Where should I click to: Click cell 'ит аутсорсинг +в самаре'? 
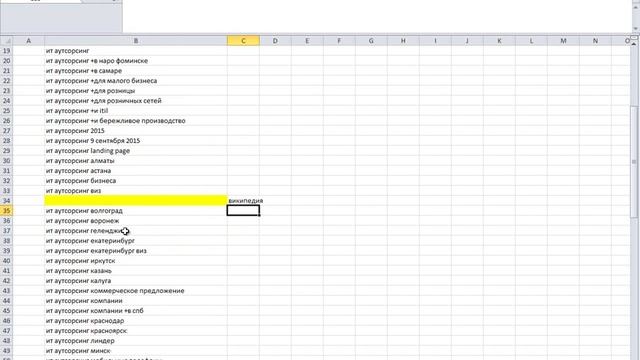tap(136, 71)
